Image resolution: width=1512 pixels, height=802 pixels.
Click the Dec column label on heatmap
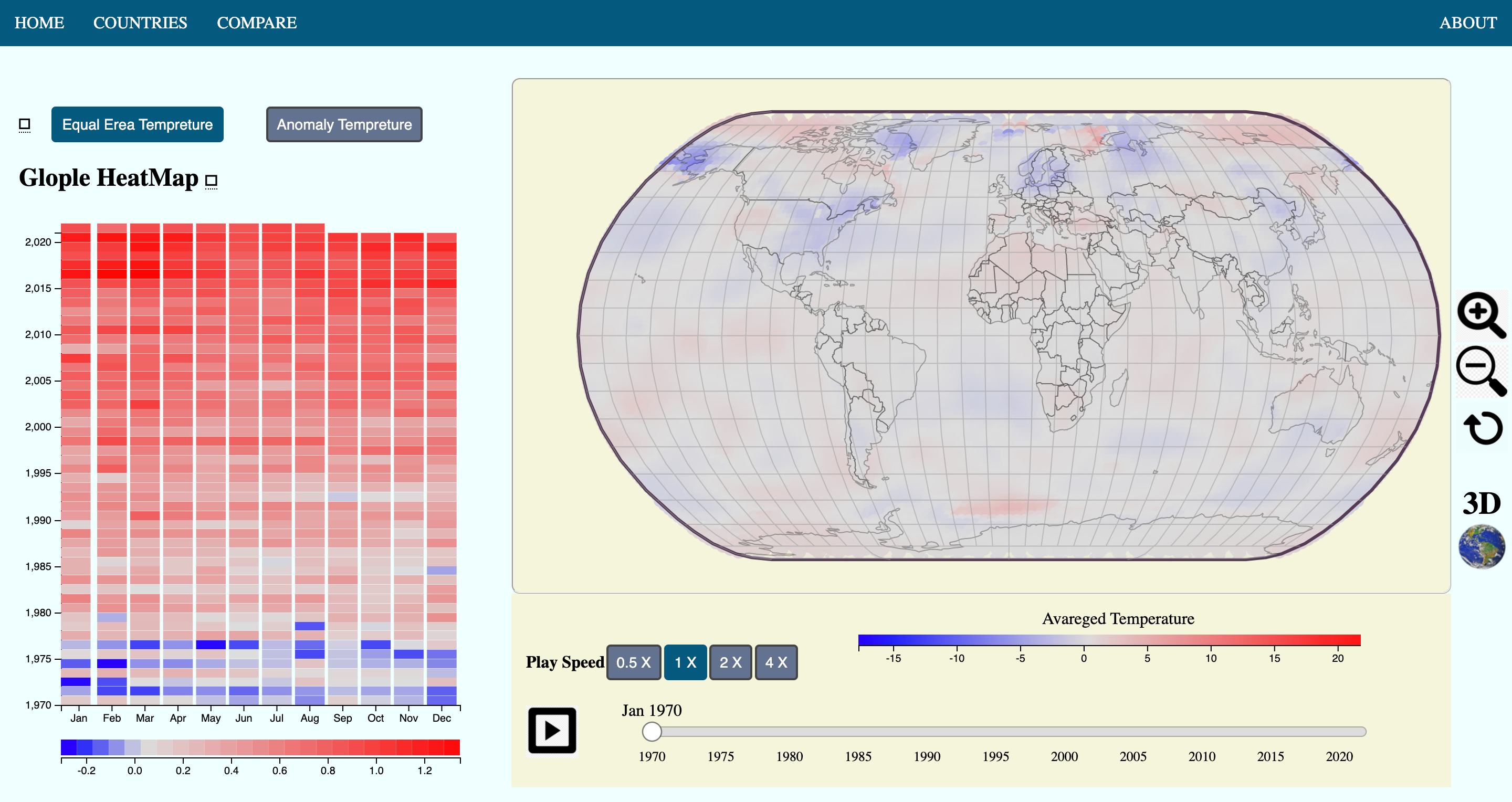[442, 718]
